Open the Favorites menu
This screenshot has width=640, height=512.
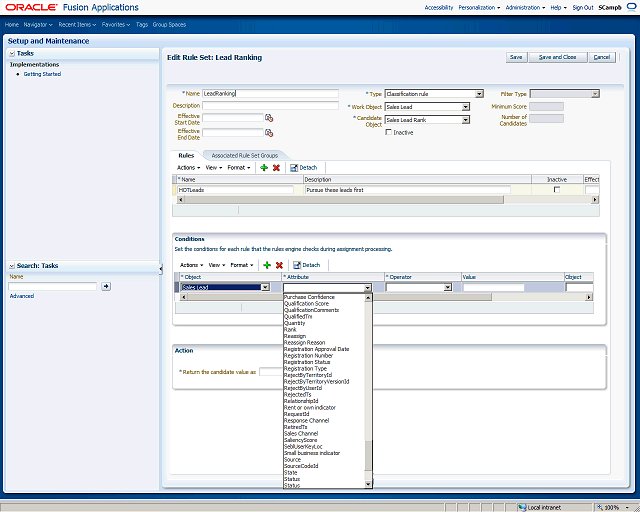[116, 24]
